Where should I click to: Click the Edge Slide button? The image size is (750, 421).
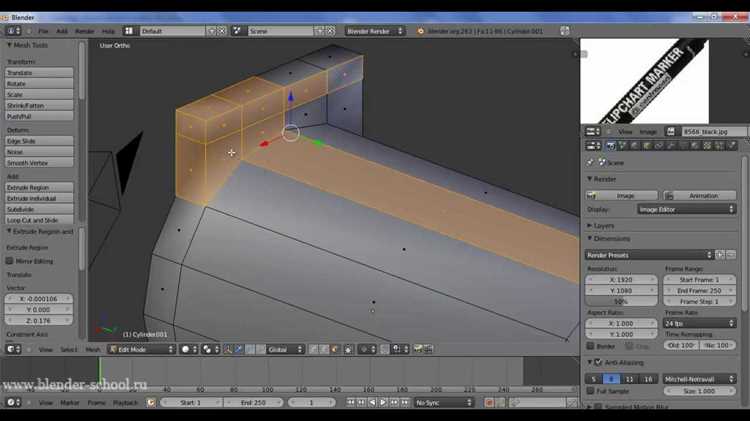point(39,141)
